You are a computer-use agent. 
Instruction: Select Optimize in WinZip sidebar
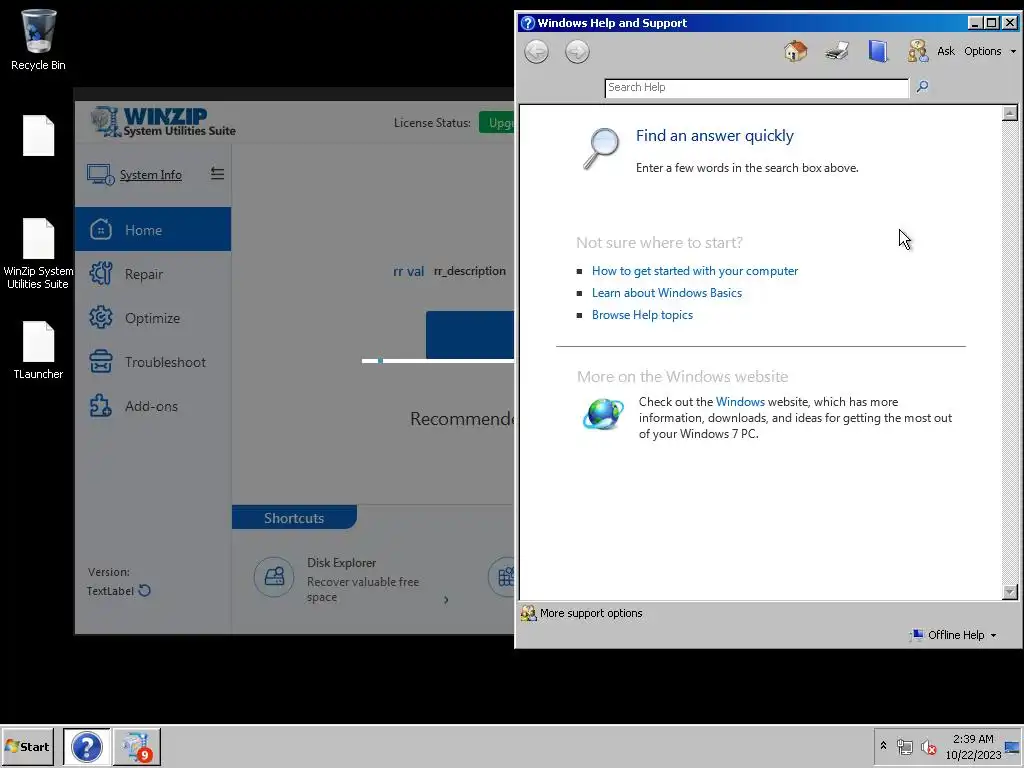153,318
